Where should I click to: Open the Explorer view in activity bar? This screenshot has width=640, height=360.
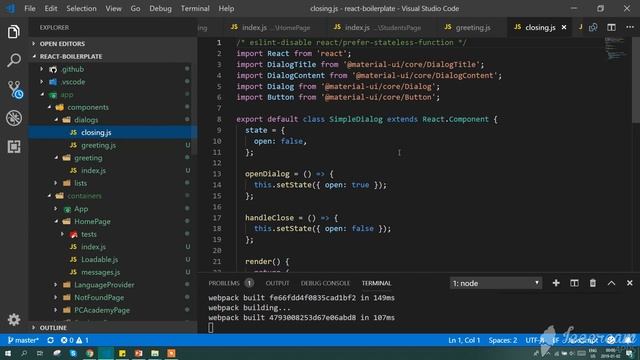coord(13,32)
